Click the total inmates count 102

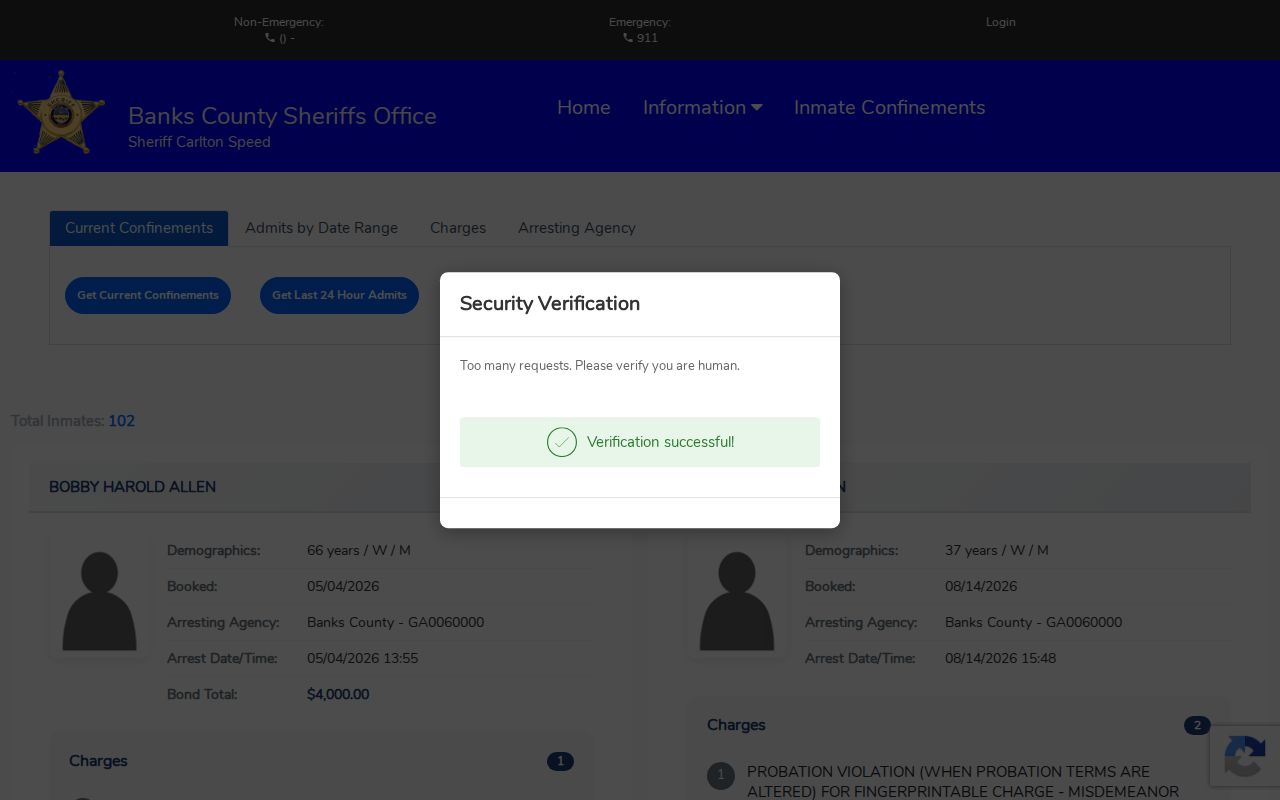click(x=121, y=421)
